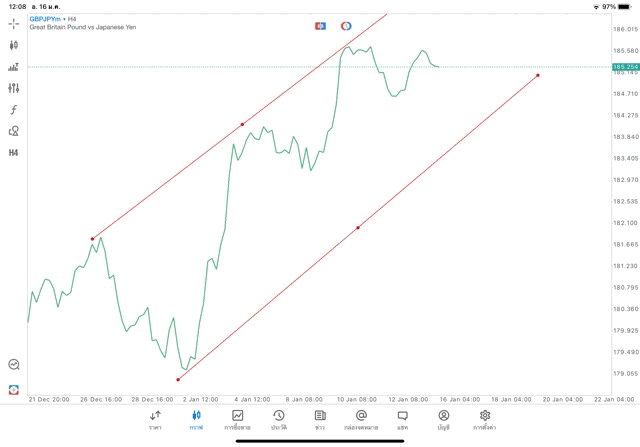Open the การซื้อขาย trade tab
This screenshot has width=640, height=447.
237,419
